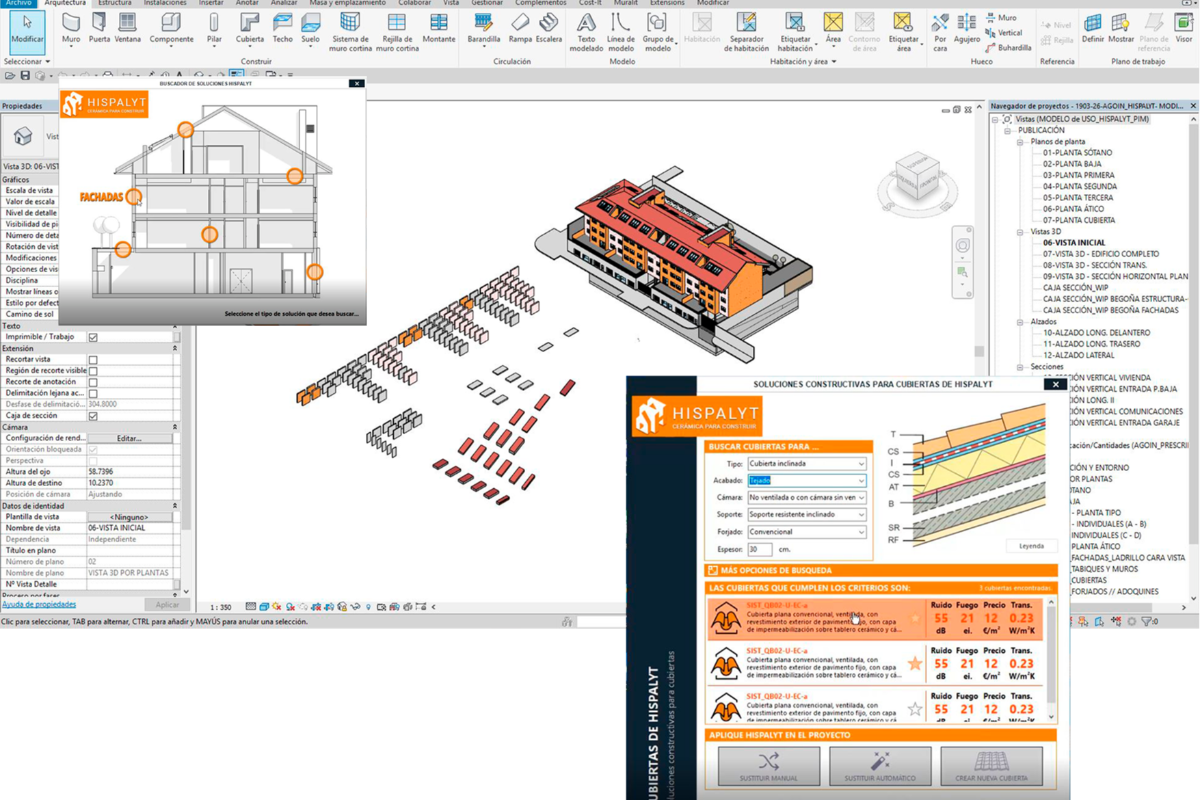1200x800 pixels.
Task: Open the Archivo menu
Action: click(x=19, y=3)
